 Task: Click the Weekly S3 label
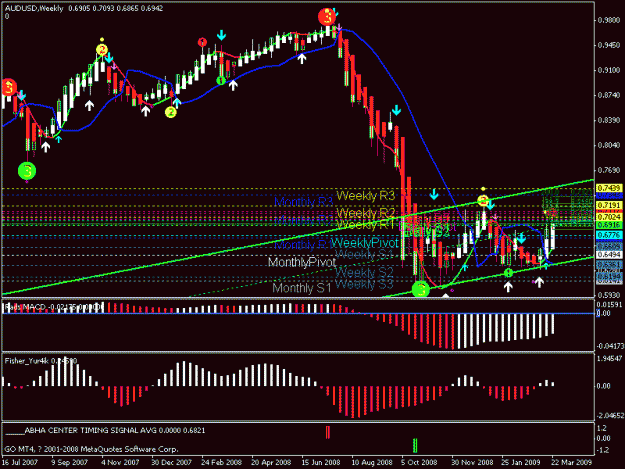pyautogui.click(x=364, y=284)
